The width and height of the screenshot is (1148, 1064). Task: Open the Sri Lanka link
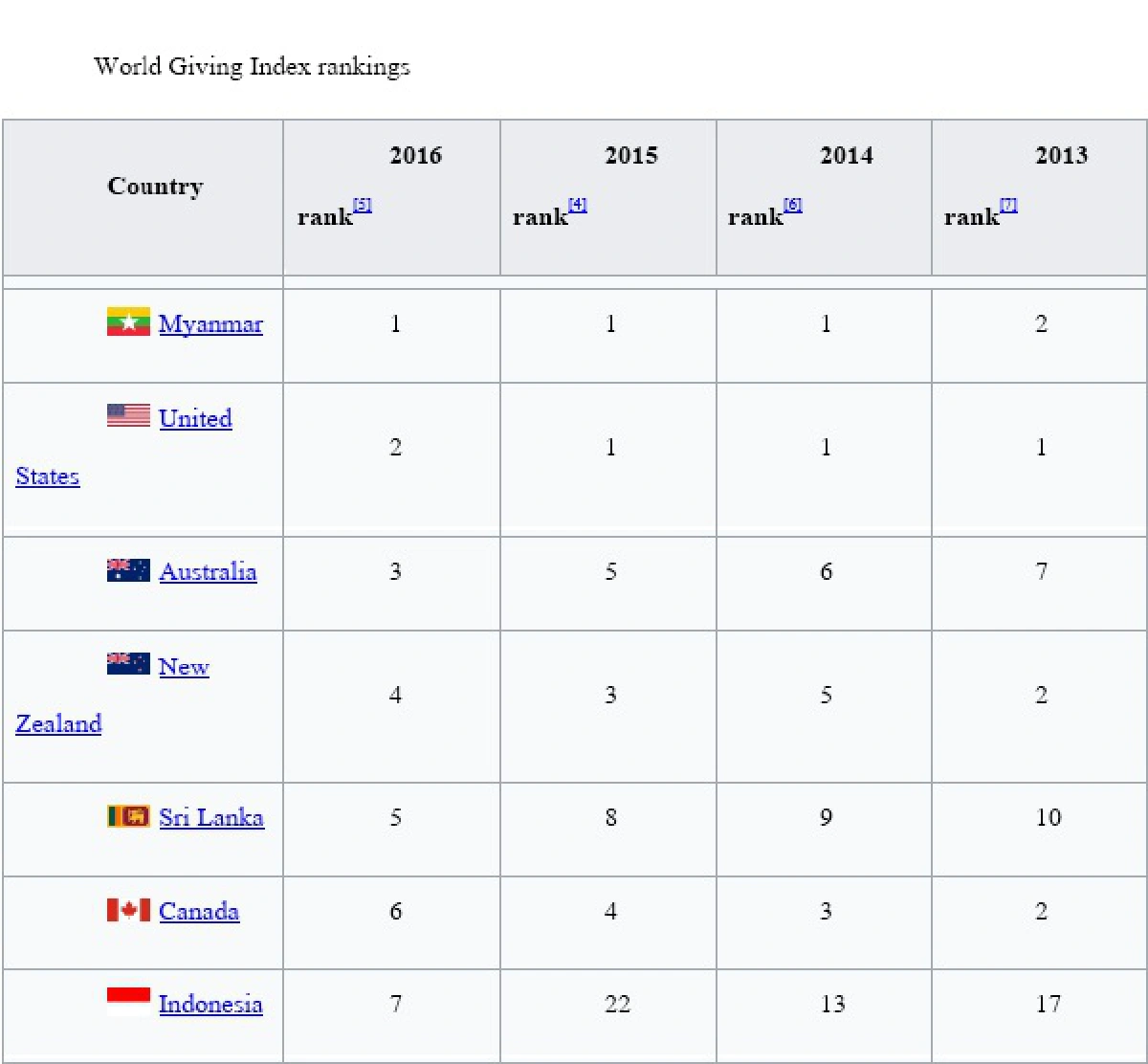211,818
